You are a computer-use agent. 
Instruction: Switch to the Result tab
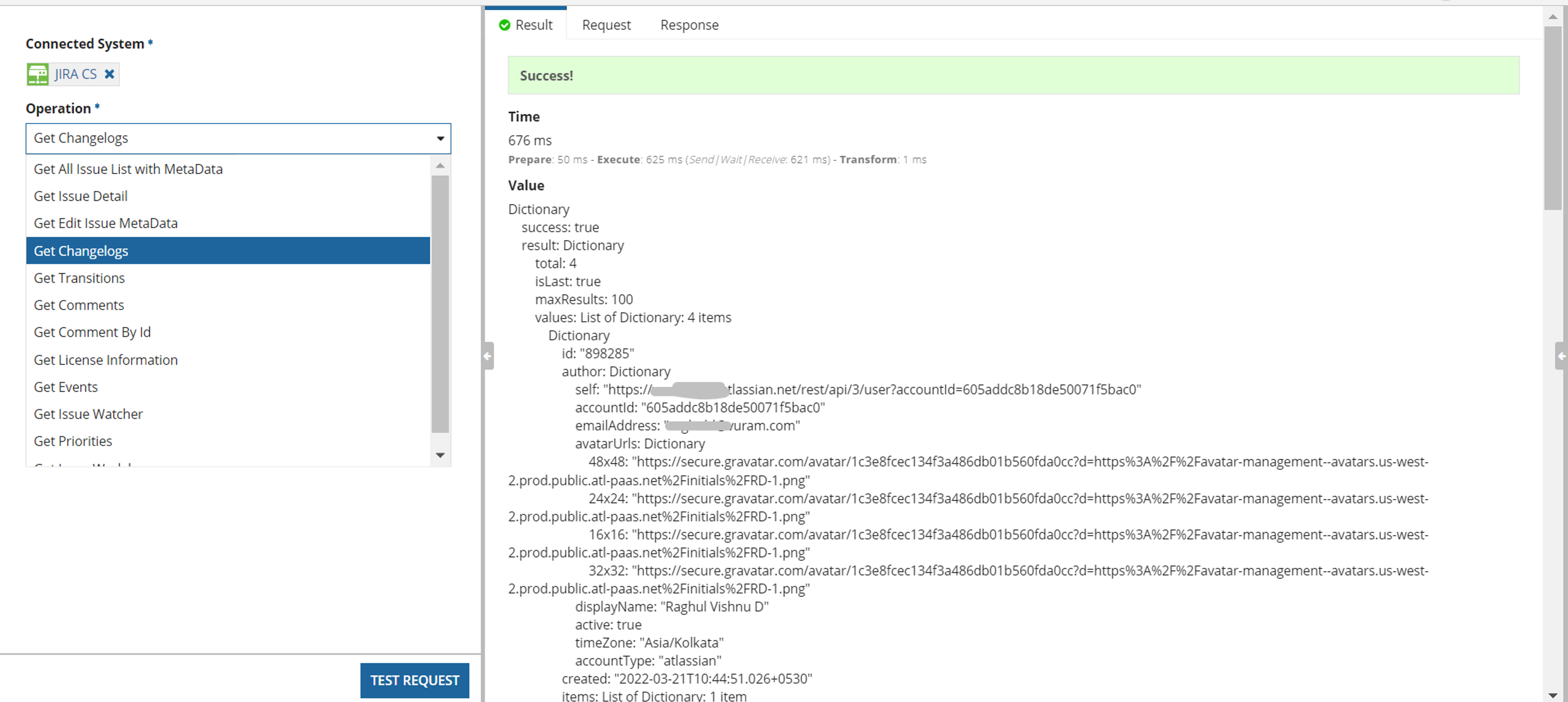click(526, 25)
